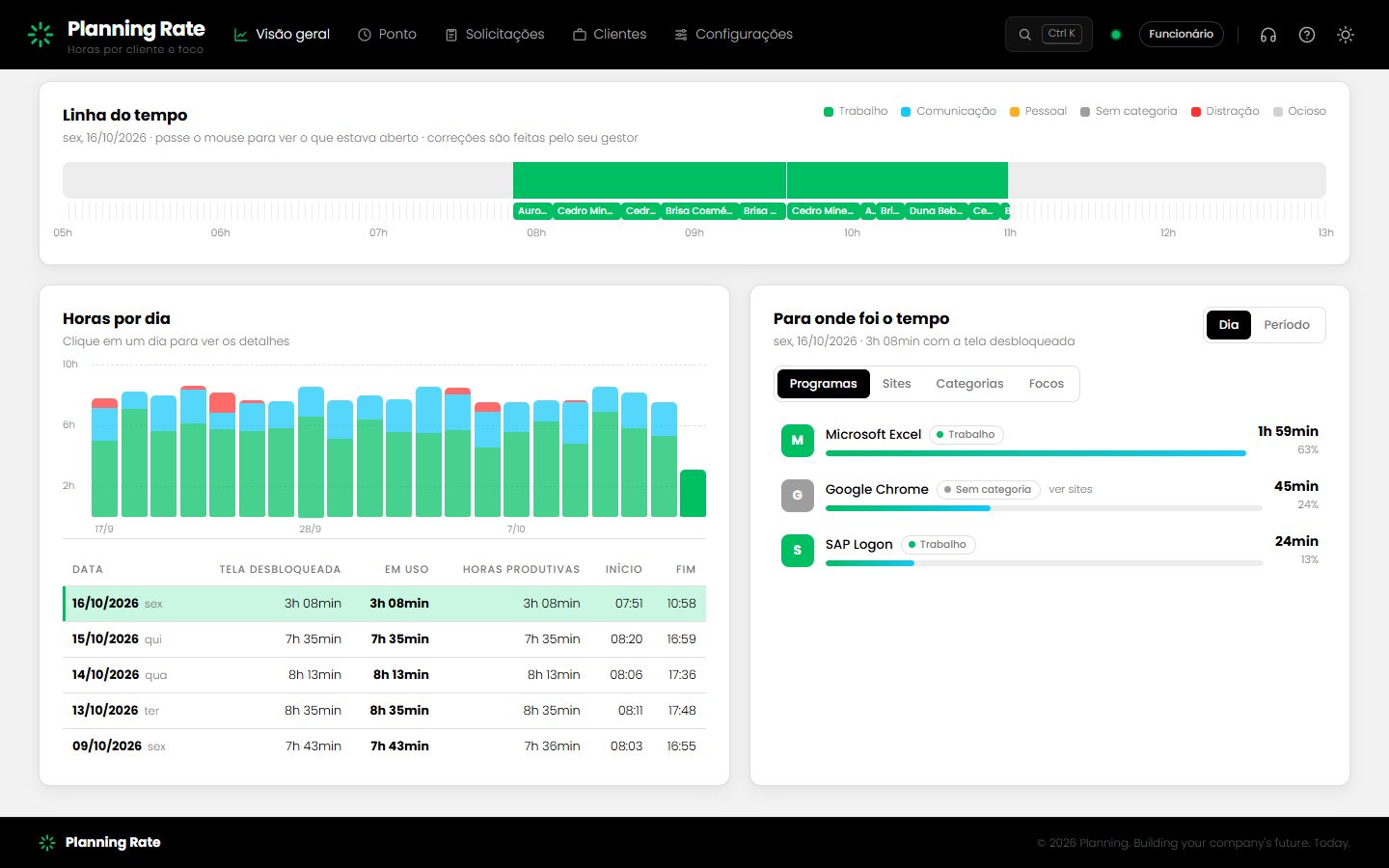Toggle the Ocioso category in the legend

[1299, 111]
